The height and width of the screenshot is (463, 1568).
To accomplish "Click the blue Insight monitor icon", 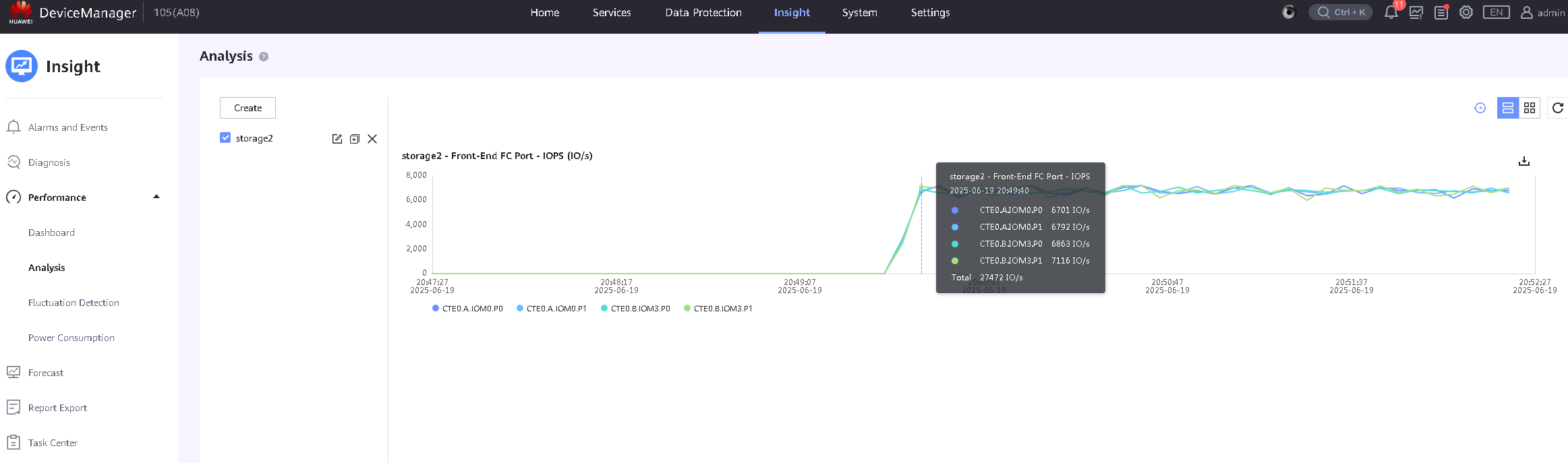I will (22, 66).
